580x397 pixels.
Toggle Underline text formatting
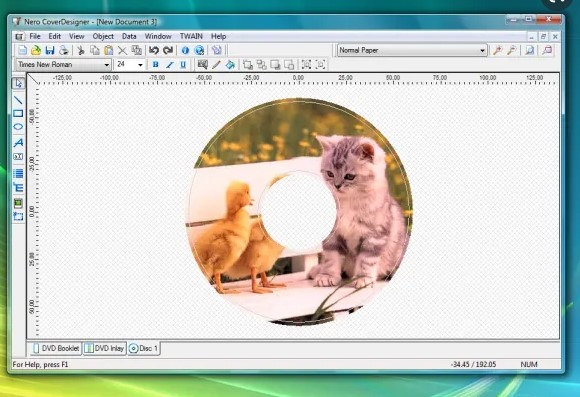pos(183,65)
